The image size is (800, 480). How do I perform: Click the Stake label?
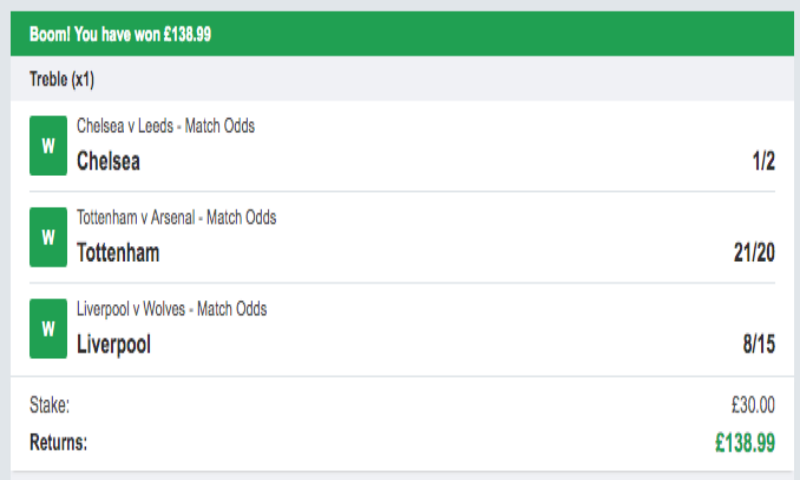[x=50, y=405]
